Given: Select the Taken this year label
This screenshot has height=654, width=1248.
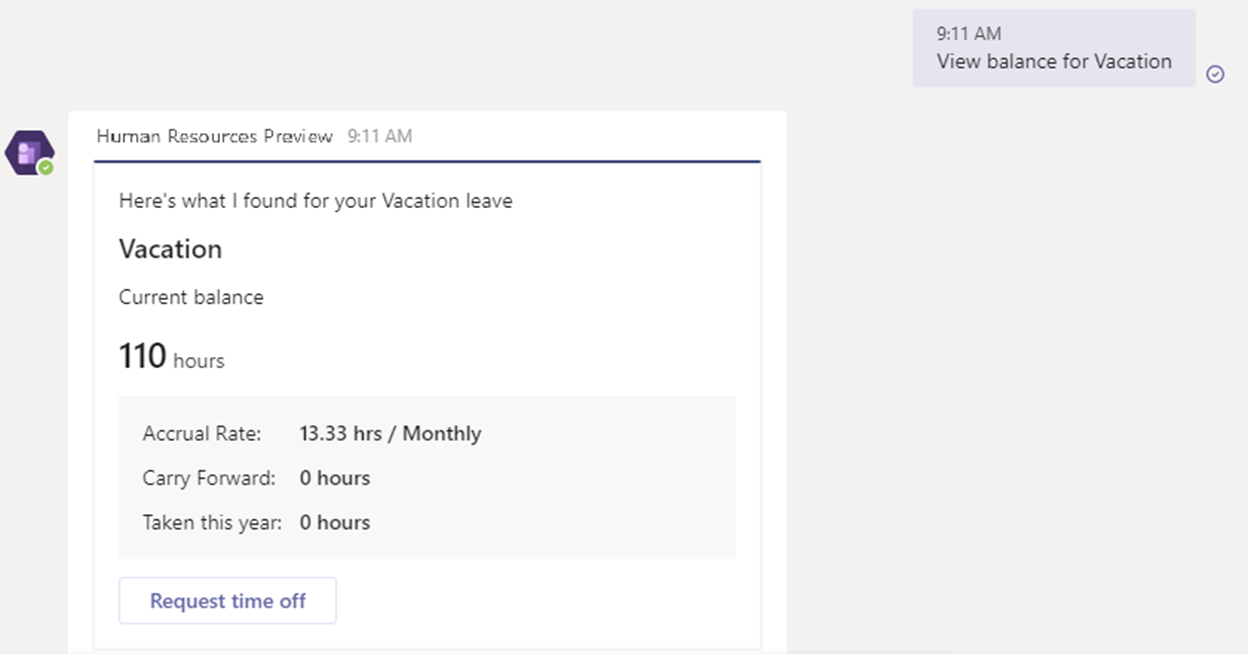Looking at the screenshot, I should 212,522.
